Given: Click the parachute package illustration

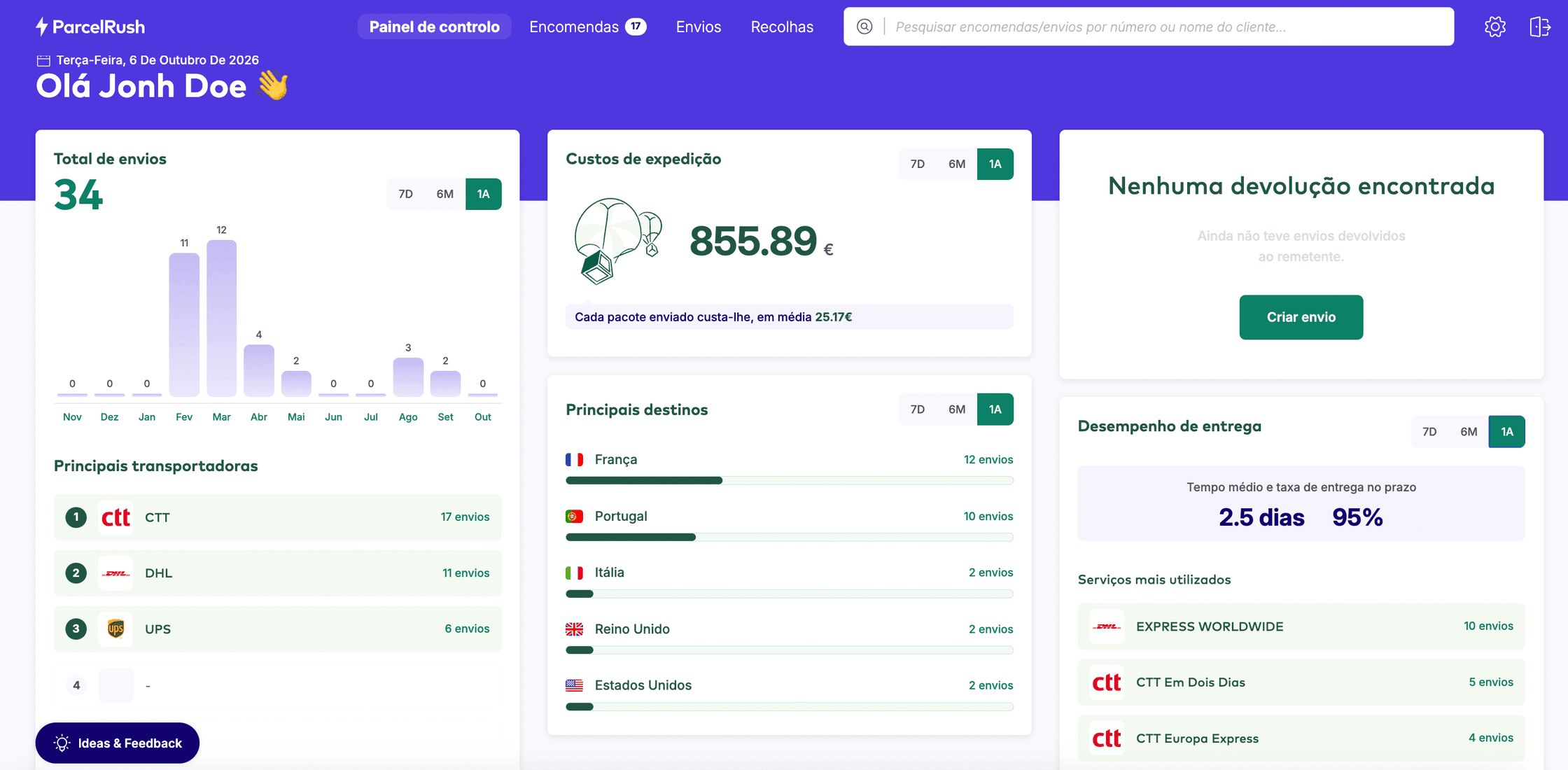Looking at the screenshot, I should (x=618, y=241).
